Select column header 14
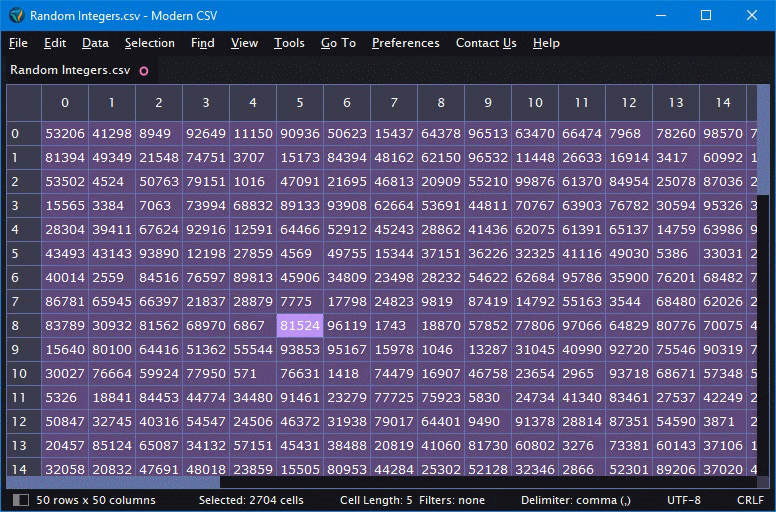Viewport: 776px width, 512px height. [723, 103]
